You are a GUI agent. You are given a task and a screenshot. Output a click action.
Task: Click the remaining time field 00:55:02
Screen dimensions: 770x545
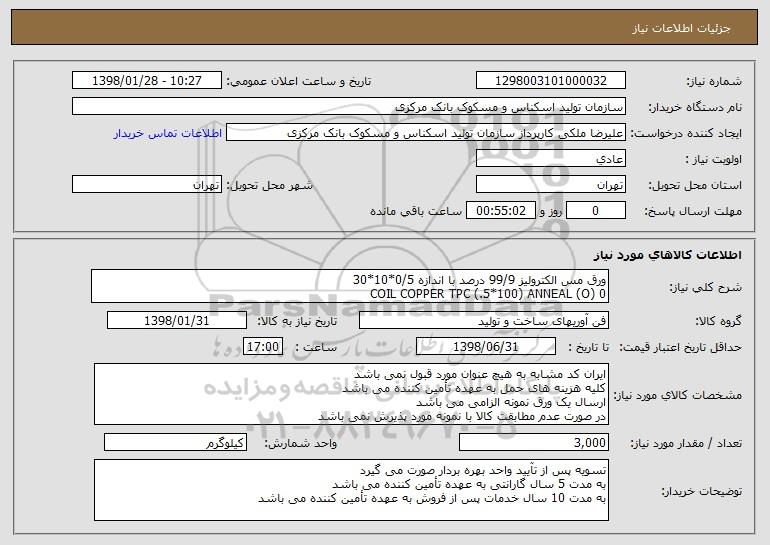500,211
